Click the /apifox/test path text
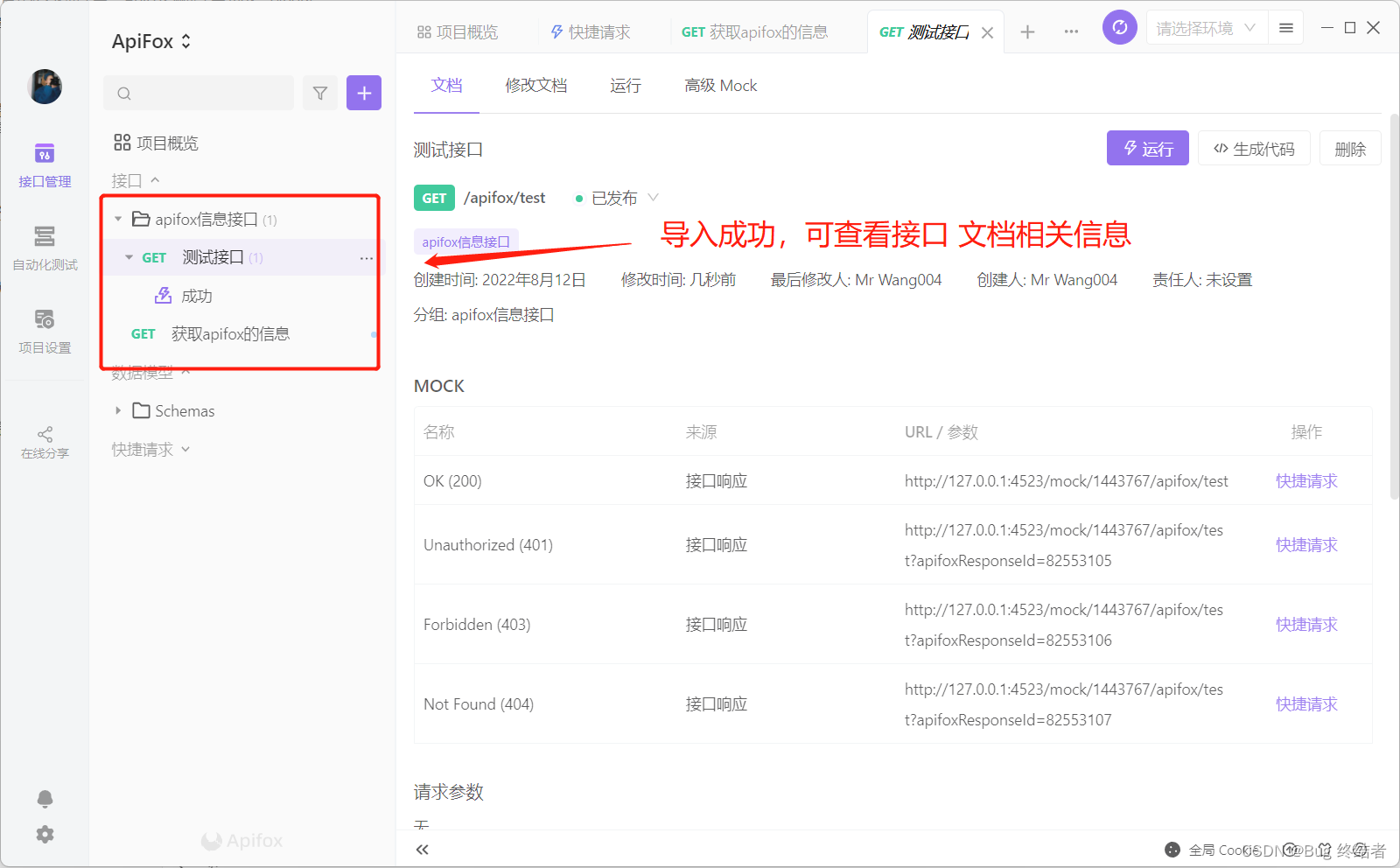Screen dimensions: 1400x868 tap(505, 198)
